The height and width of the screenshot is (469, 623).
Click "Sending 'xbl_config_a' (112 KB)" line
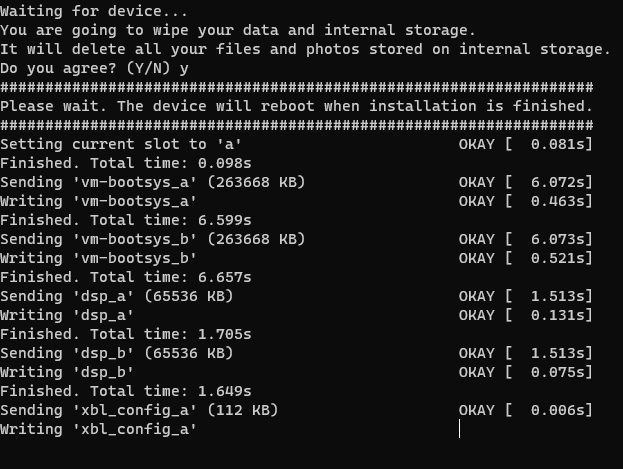click(139, 411)
